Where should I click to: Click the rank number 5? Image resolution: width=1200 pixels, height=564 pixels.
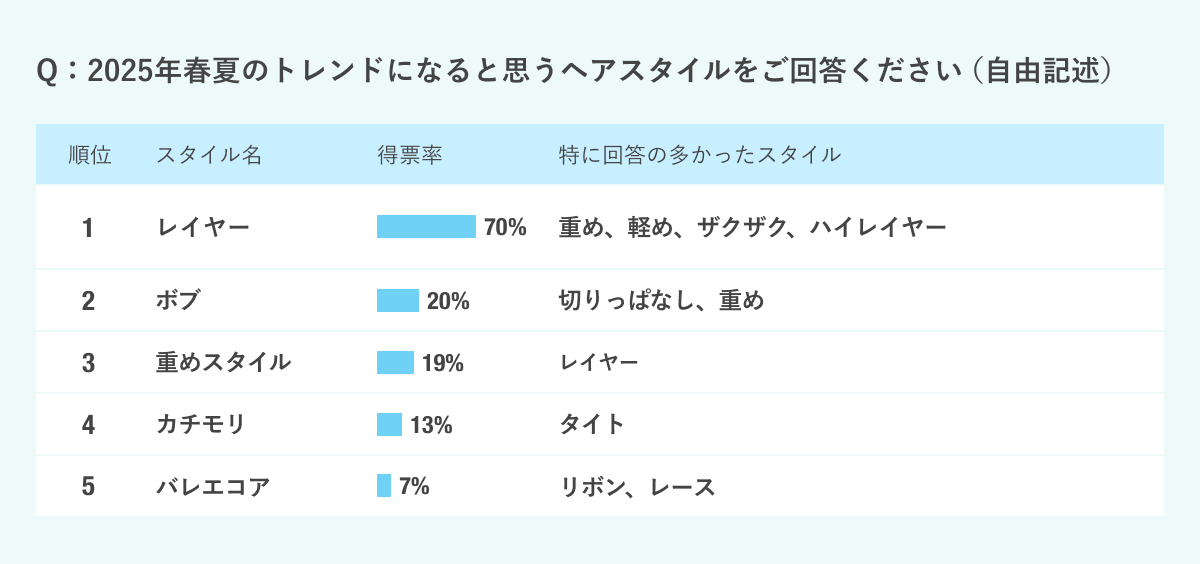(x=88, y=486)
